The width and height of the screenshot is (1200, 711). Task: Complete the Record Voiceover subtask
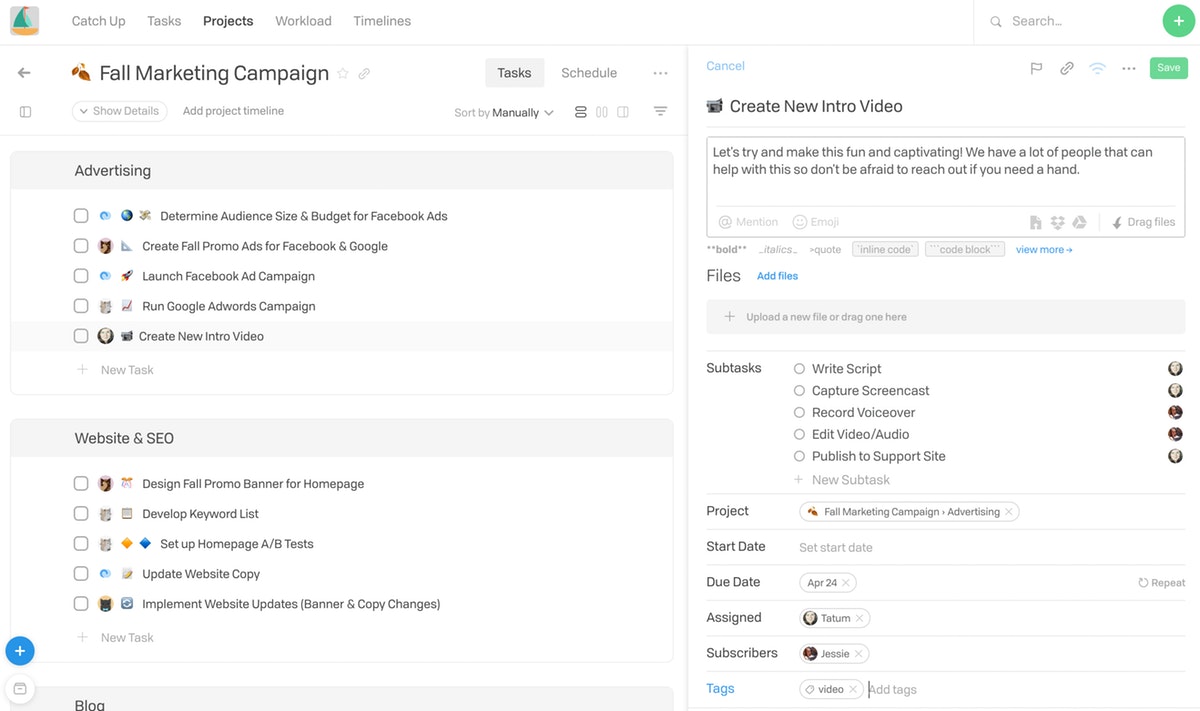coord(799,413)
